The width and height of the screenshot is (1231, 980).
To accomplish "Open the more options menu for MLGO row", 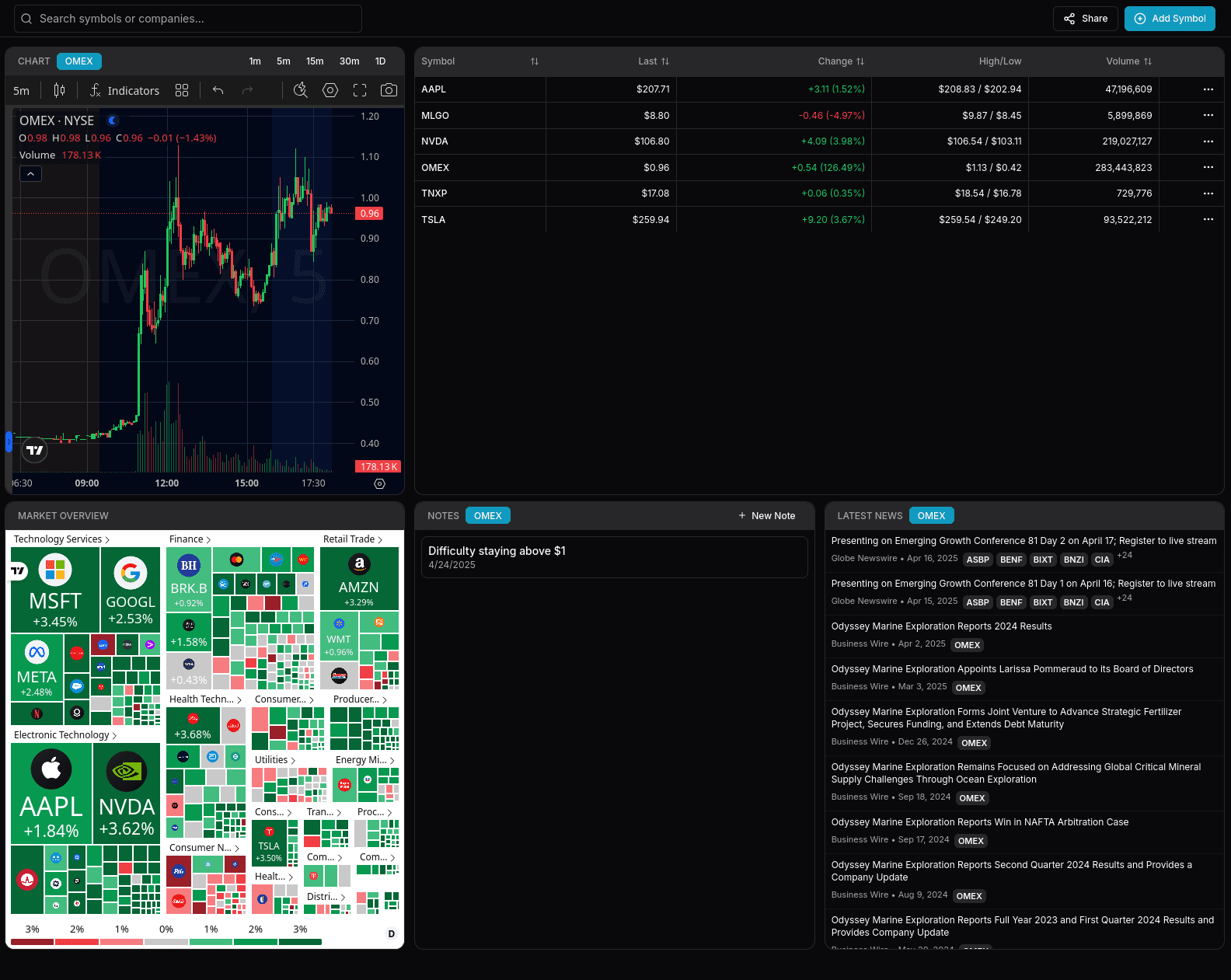I will click(1208, 115).
